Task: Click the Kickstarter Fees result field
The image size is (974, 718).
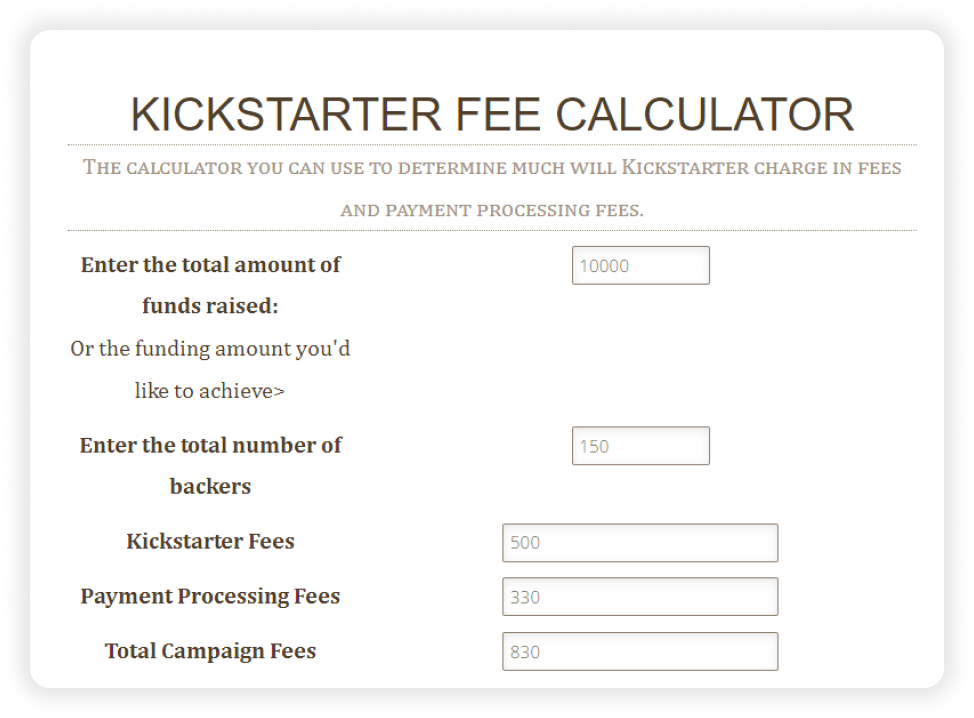Action: [640, 542]
